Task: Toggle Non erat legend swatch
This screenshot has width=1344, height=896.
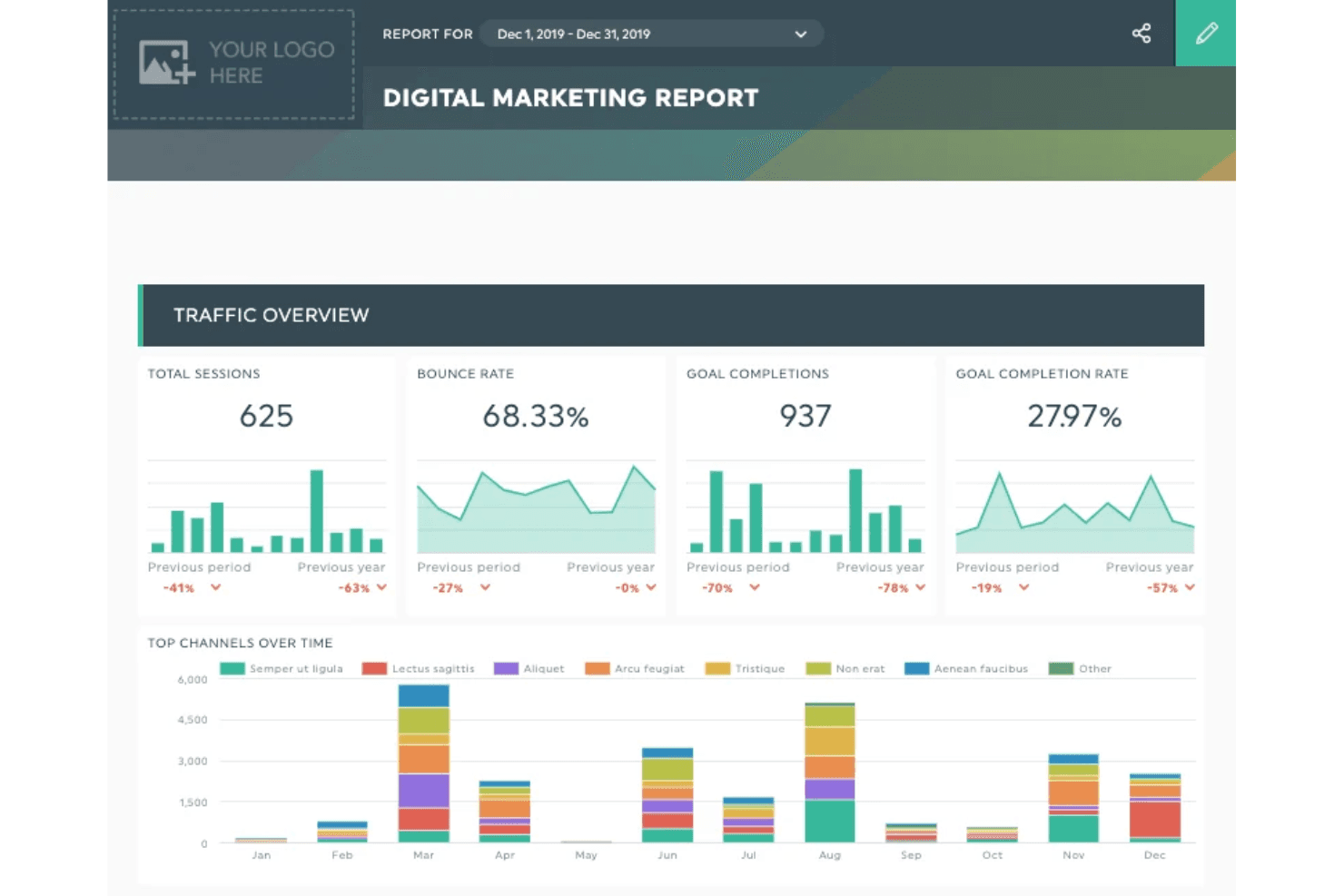Action: tap(818, 668)
